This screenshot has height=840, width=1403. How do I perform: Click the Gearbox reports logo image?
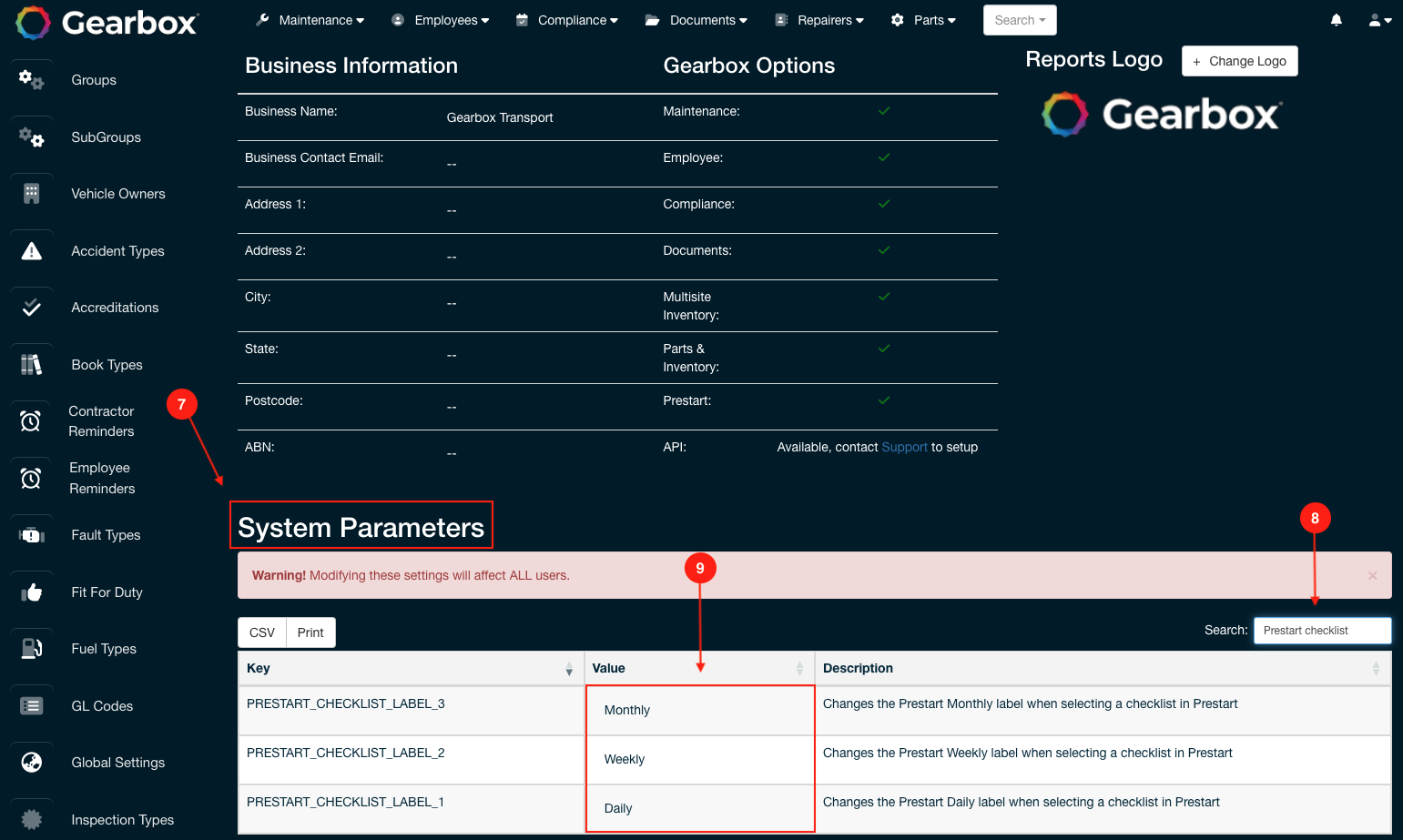pyautogui.click(x=1162, y=115)
